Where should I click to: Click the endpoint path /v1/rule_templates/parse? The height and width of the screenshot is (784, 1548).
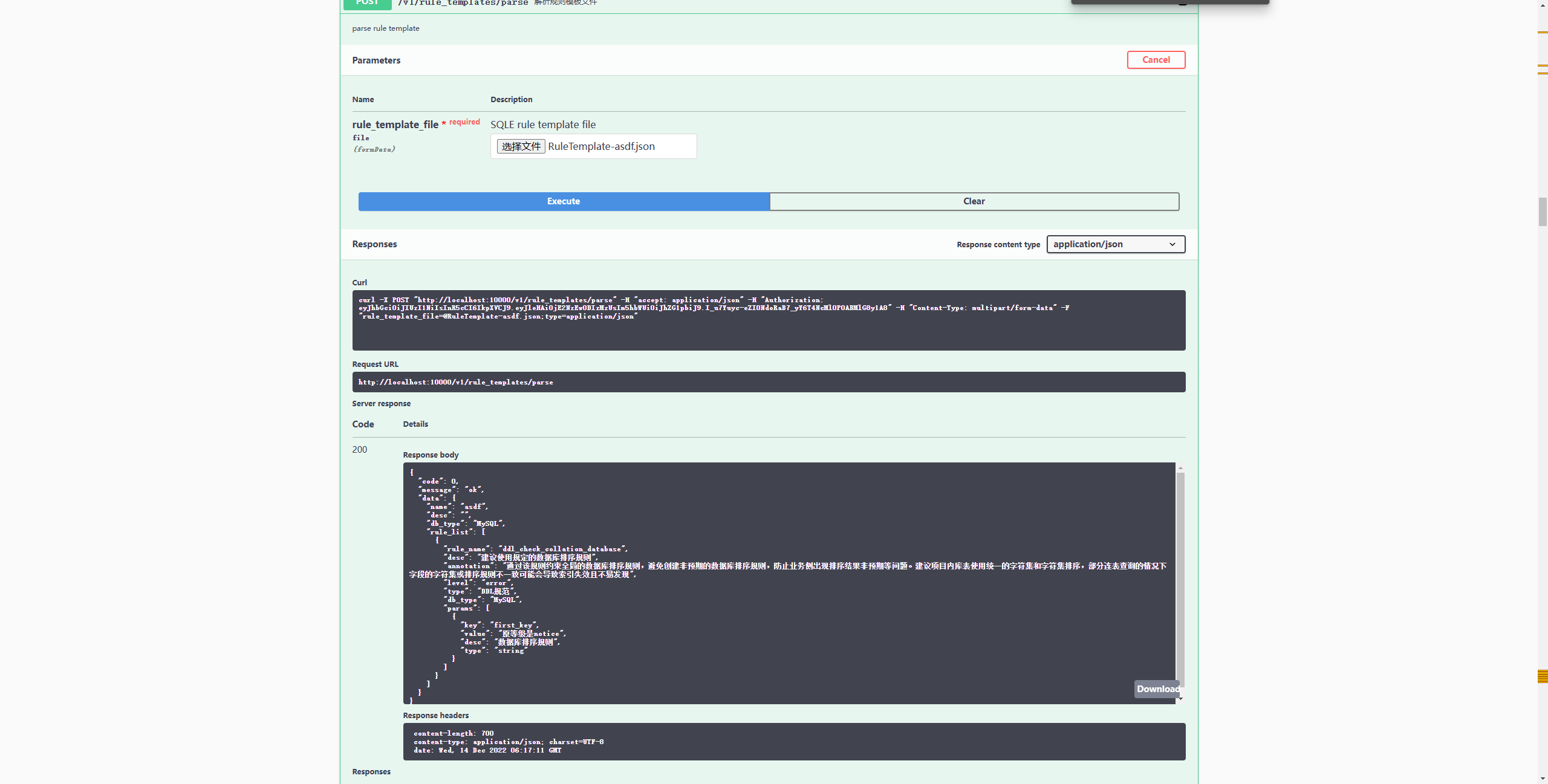463,3
